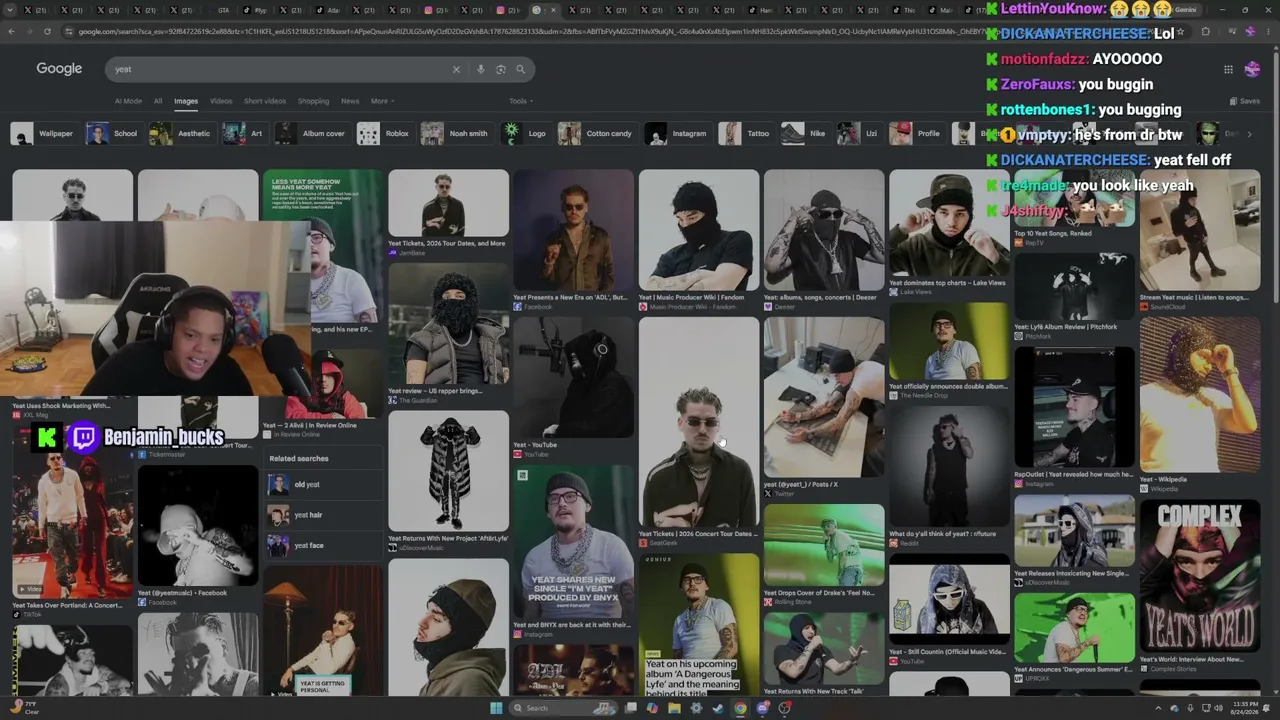The image size is (1280, 720).
Task: Switch to the News tab
Action: point(350,101)
